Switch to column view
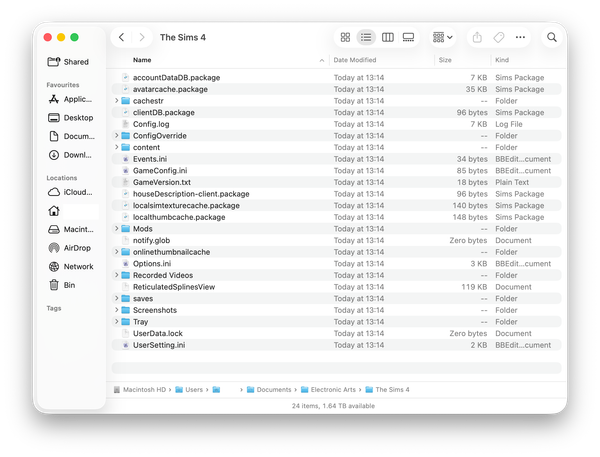 click(387, 37)
